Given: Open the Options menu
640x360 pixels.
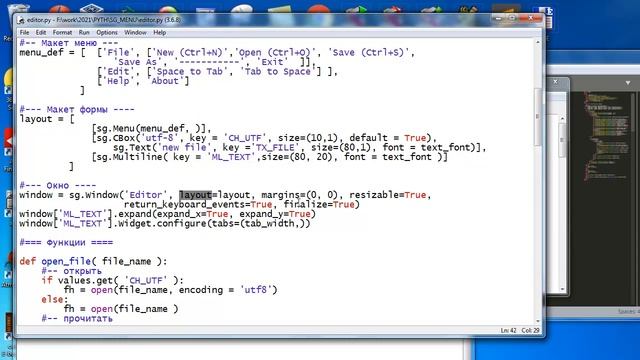Looking at the screenshot, I should [x=107, y=32].
